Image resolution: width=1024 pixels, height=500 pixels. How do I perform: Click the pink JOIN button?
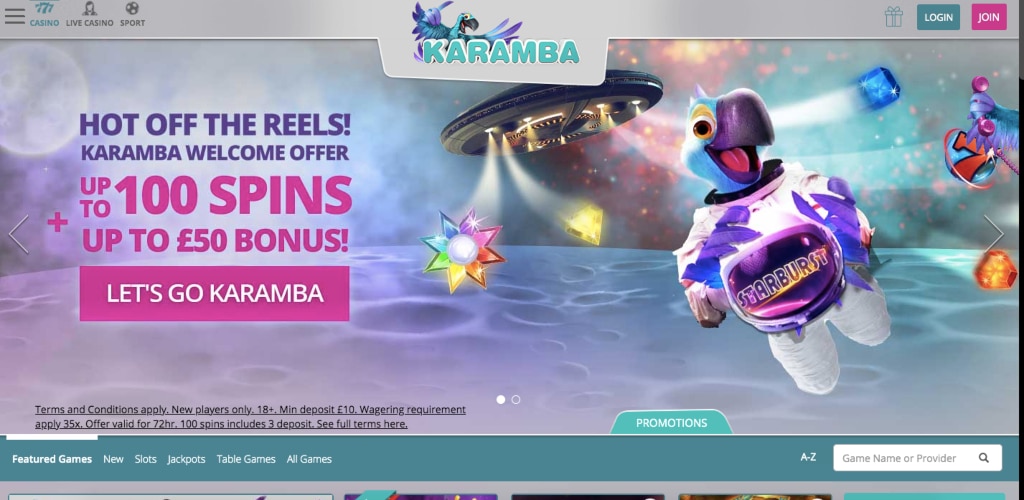tap(989, 17)
